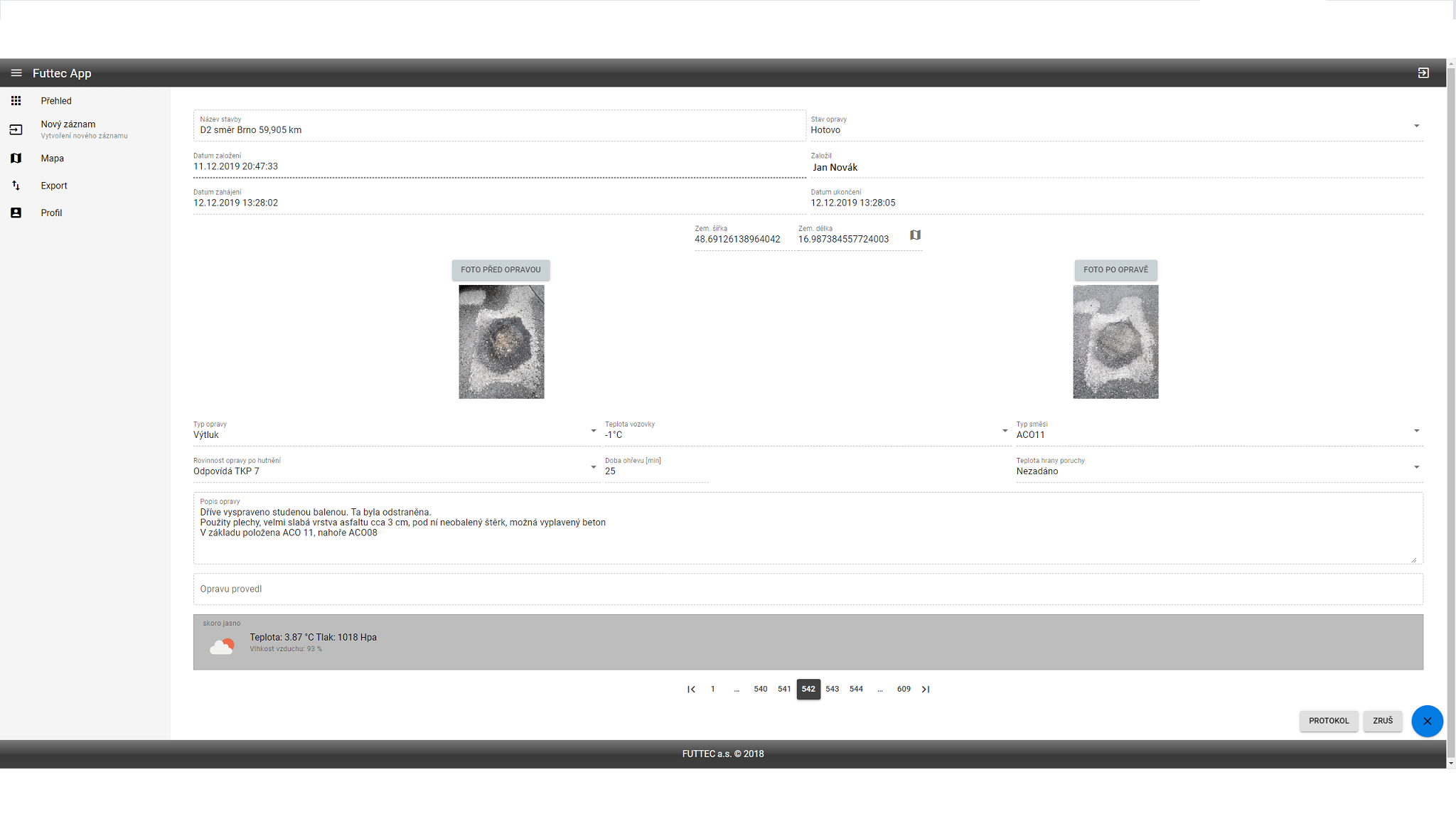
Task: Click the Teplota 3.87 °C weather text
Action: (313, 638)
